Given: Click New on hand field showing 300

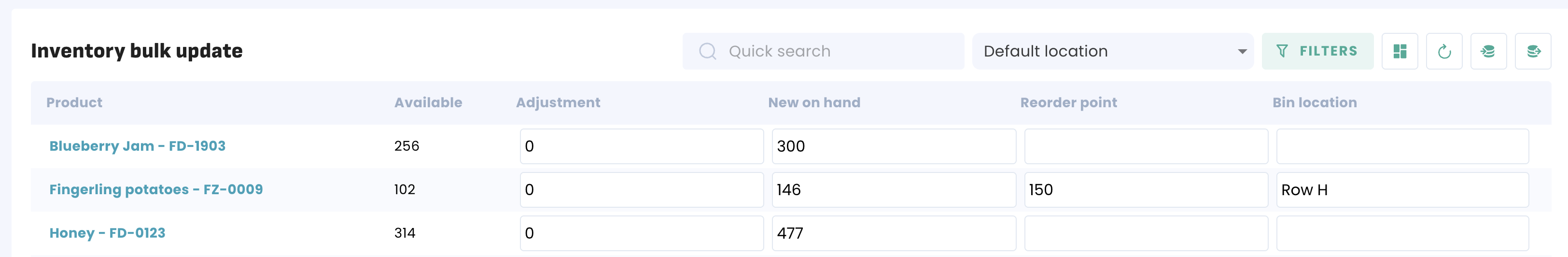Looking at the screenshot, I should click(x=893, y=146).
